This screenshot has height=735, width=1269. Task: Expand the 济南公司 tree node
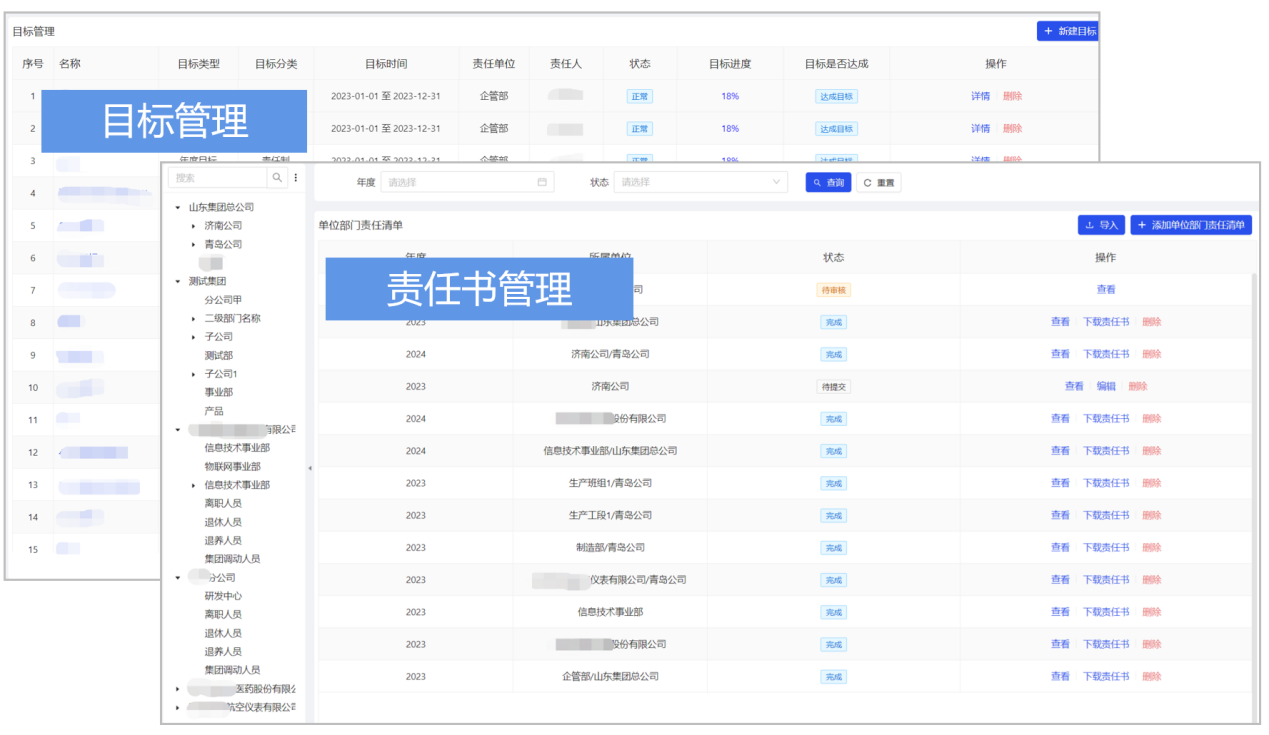coord(194,226)
